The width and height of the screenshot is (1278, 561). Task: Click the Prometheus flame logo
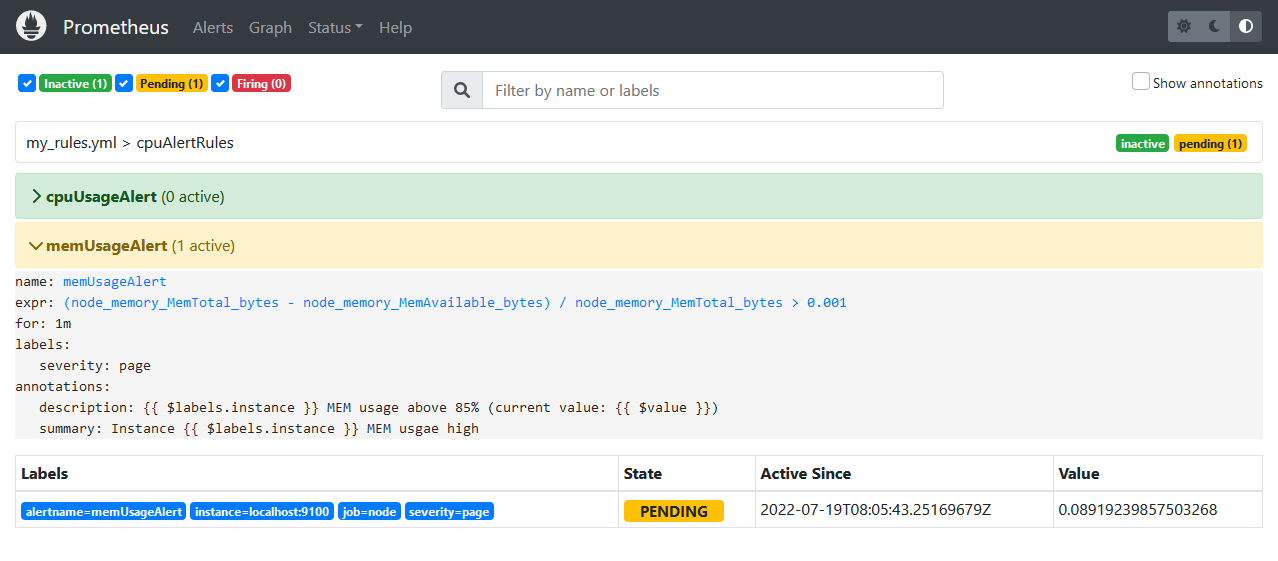pyautogui.click(x=31, y=27)
